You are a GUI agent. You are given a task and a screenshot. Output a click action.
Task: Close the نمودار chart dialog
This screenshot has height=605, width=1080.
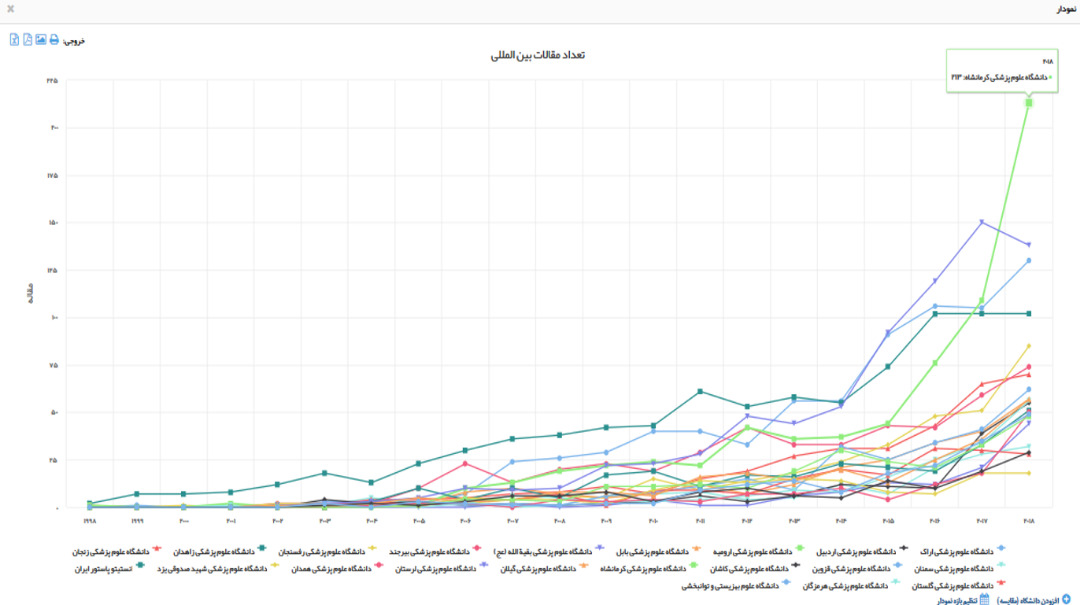[10, 9]
